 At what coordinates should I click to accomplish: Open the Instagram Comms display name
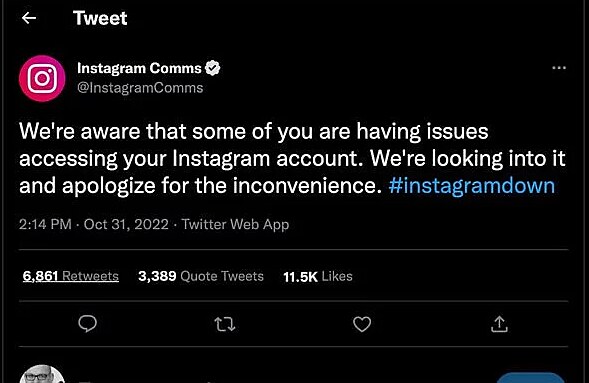click(x=139, y=68)
